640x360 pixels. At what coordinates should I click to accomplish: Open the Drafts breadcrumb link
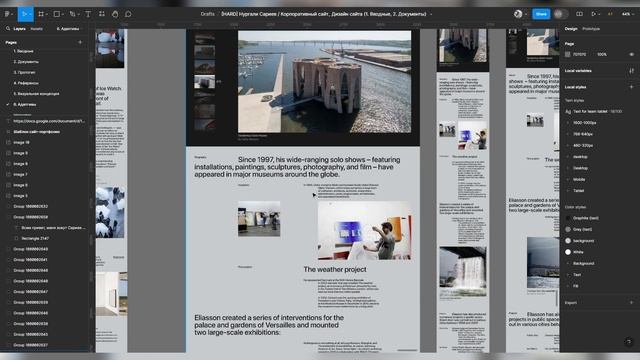pos(207,14)
